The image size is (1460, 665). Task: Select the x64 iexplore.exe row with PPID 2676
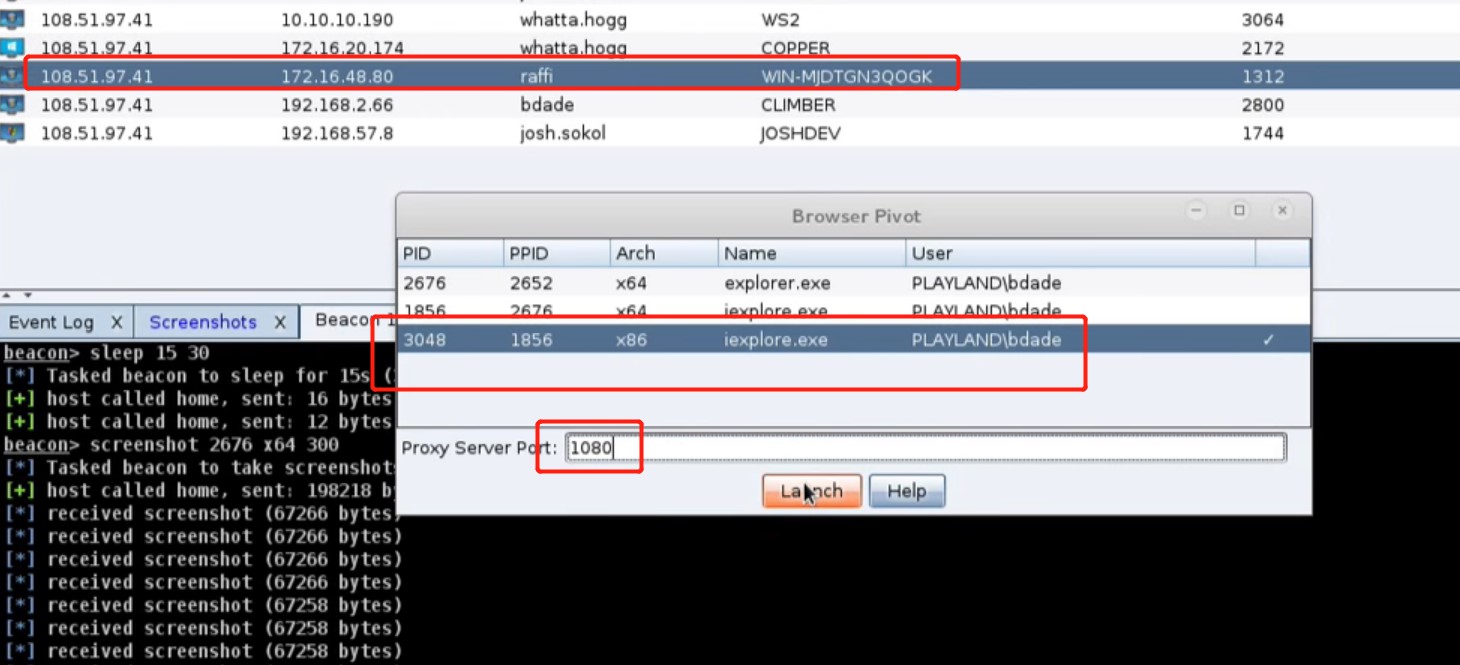[853, 311]
